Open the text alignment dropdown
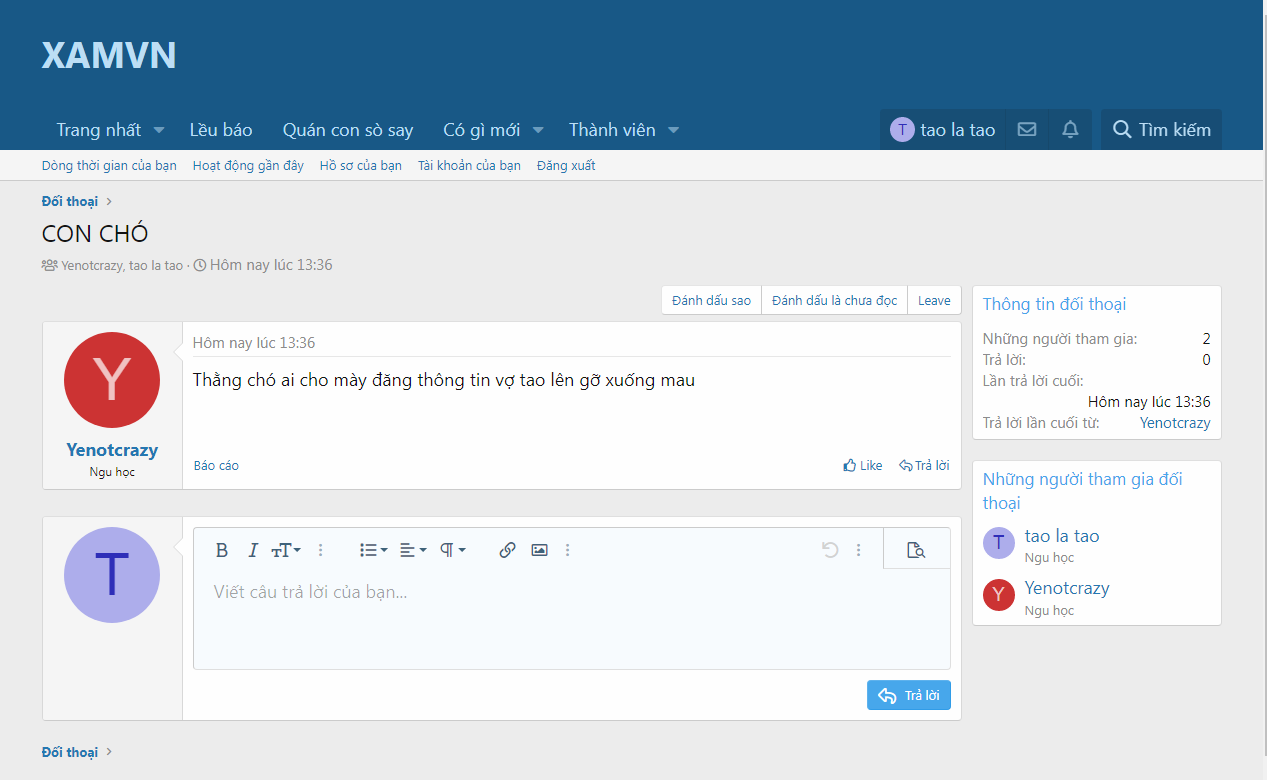This screenshot has height=780, width=1267. pos(412,550)
